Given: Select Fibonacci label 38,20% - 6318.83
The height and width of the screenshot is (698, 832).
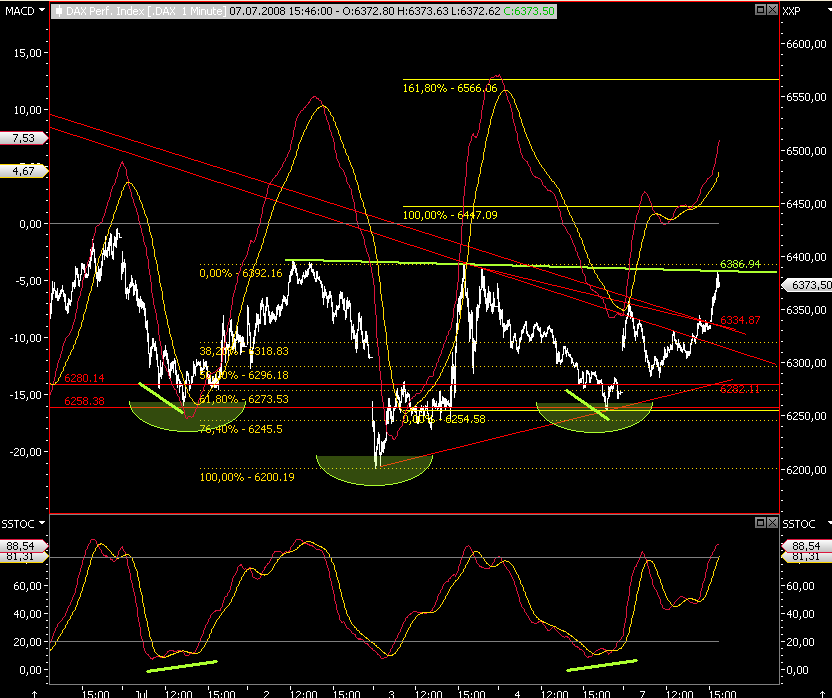Looking at the screenshot, I should pos(244,351).
